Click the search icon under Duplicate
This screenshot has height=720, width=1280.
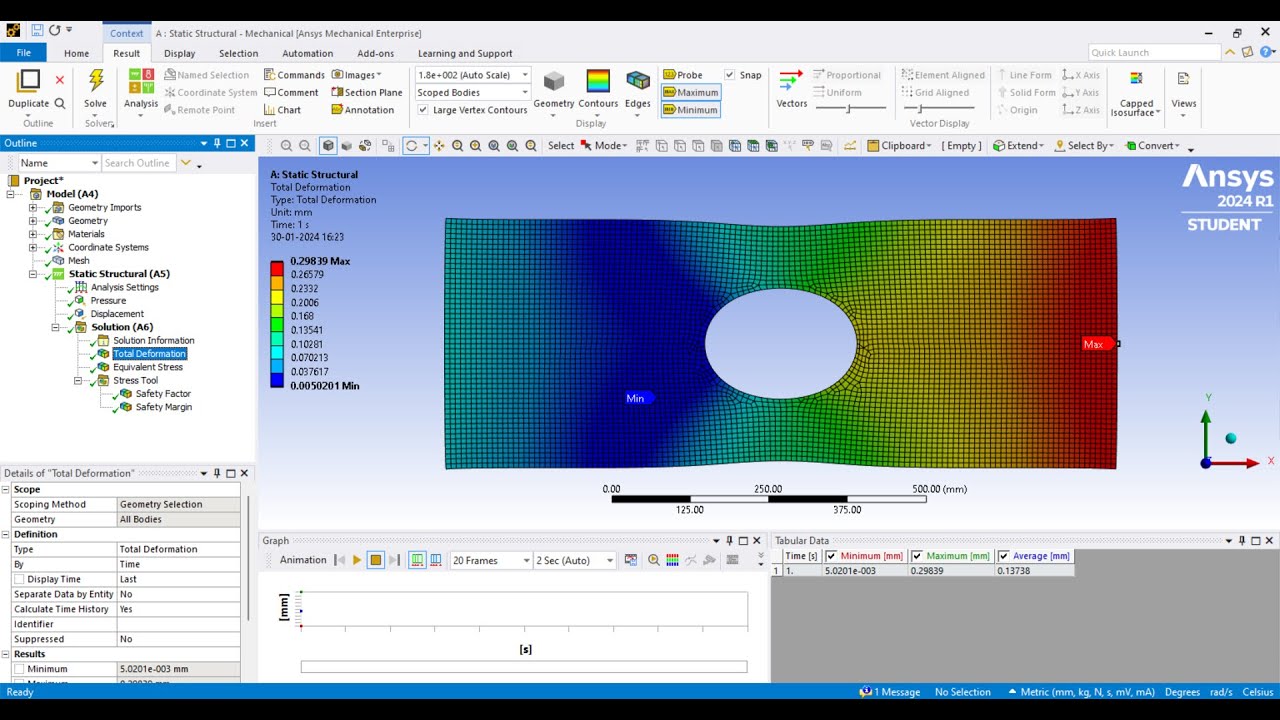(x=60, y=103)
